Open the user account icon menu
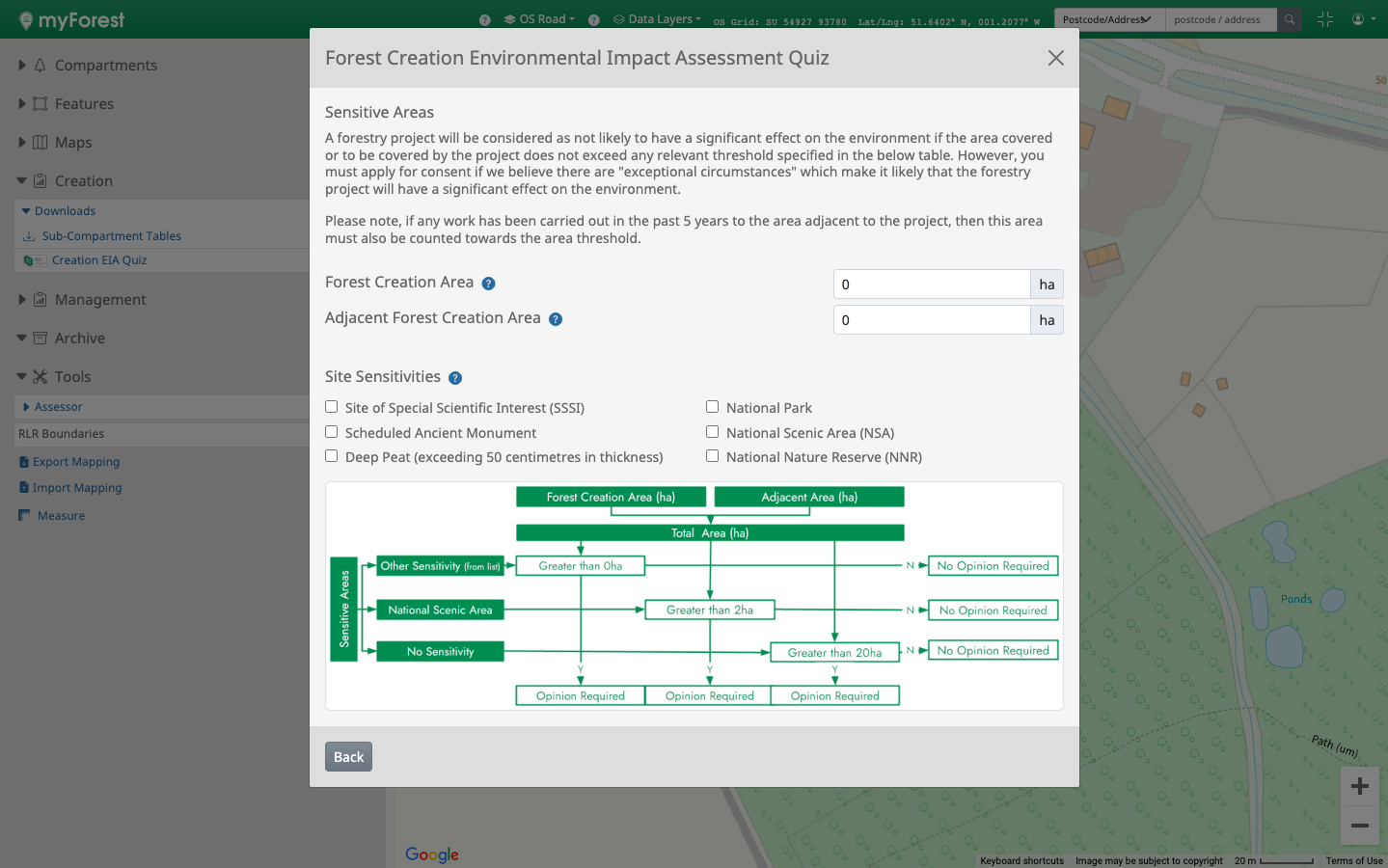Viewport: 1388px width, 868px height. [x=1362, y=19]
